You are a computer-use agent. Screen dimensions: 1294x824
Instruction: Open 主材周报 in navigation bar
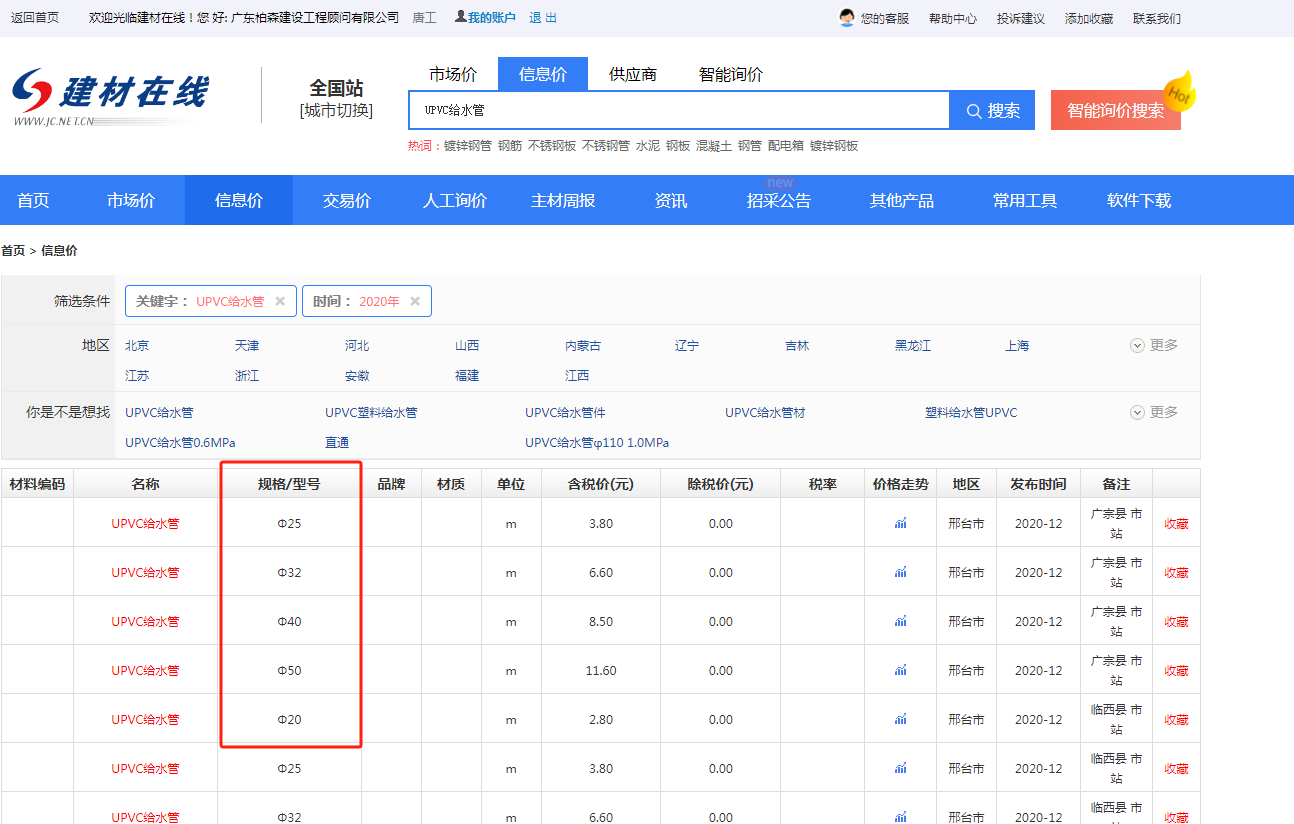563,201
